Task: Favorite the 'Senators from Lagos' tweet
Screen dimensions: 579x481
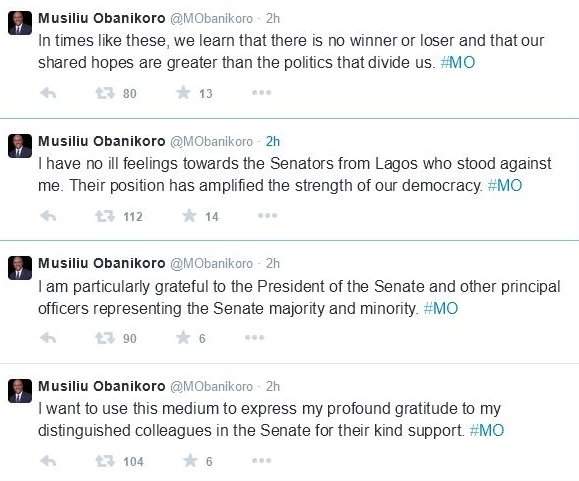Action: (x=189, y=216)
